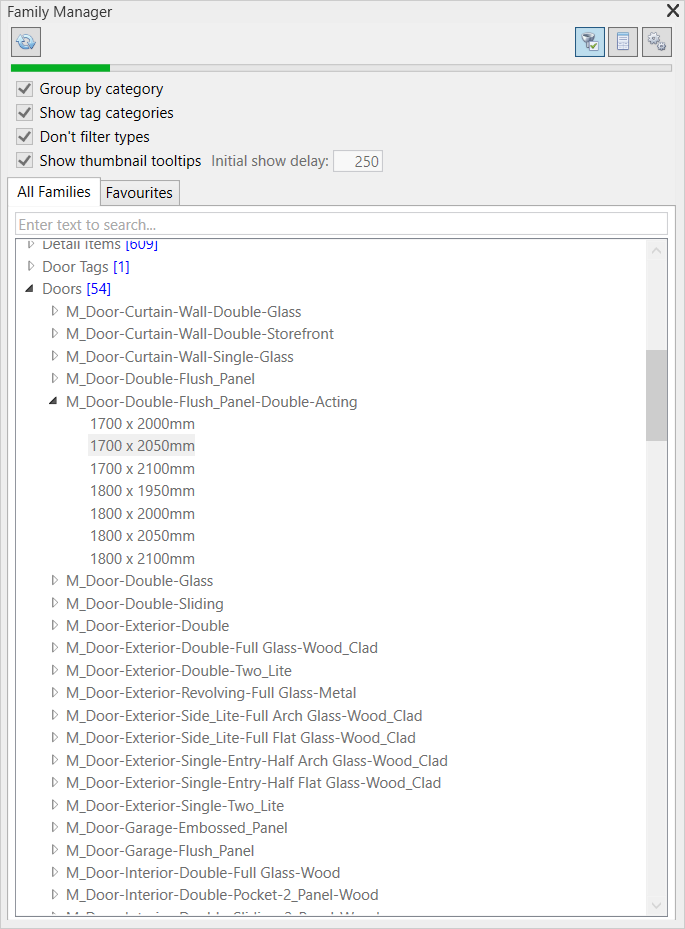685x929 pixels.
Task: Expand M_Door-Exterior-Revolving-Full Glass-Metal
Action: point(55,693)
